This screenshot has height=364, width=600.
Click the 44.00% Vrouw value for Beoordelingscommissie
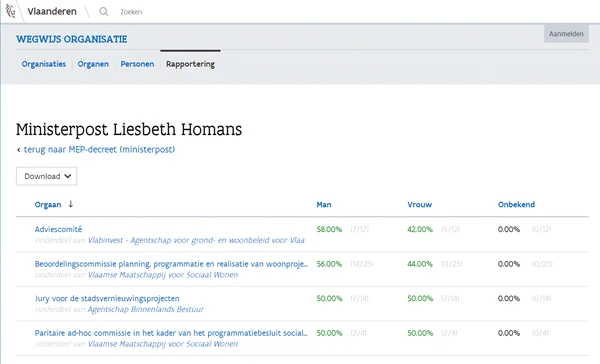pyautogui.click(x=420, y=264)
